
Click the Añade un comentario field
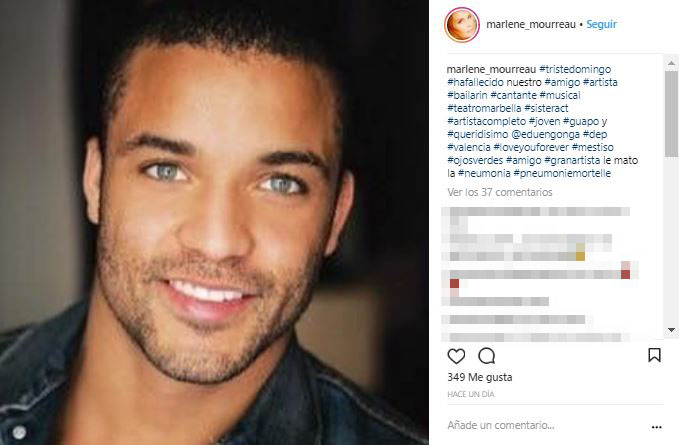546,426
